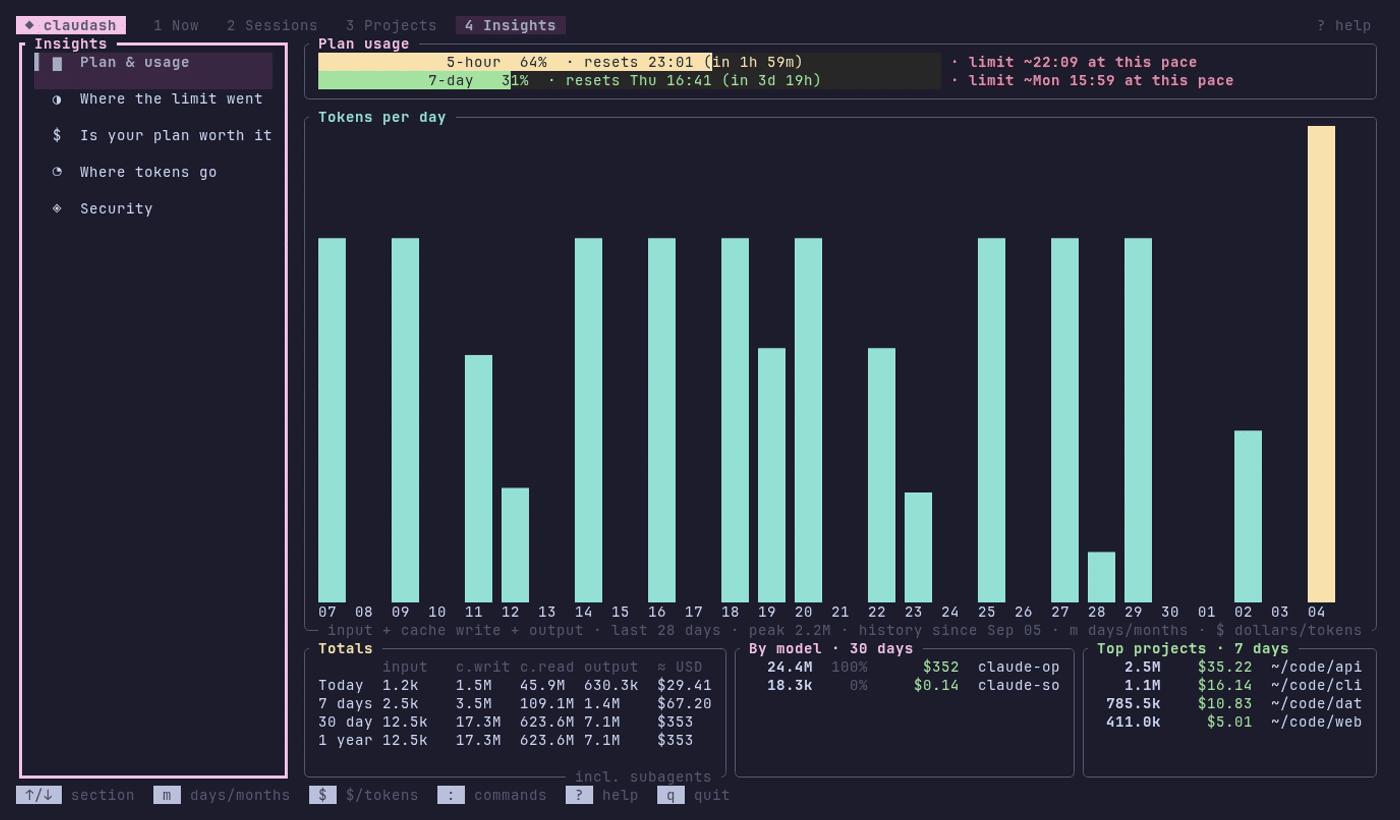1400x820 pixels.
Task: Click the Plan & usage bar-chart icon
Action: (x=57, y=63)
